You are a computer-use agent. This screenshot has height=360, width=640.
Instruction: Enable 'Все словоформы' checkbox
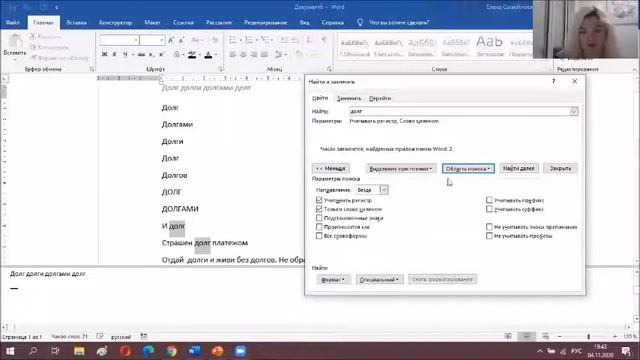coord(319,236)
